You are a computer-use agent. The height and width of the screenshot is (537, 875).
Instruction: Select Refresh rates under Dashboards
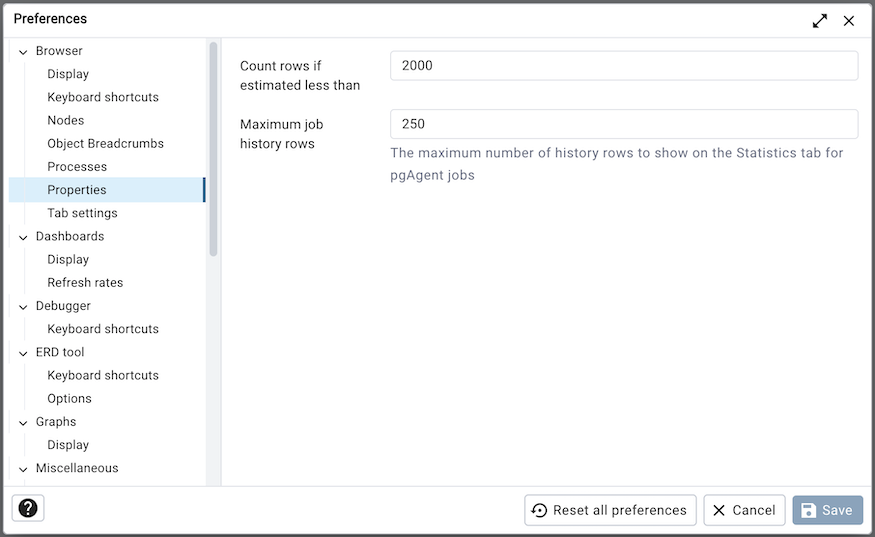click(85, 283)
